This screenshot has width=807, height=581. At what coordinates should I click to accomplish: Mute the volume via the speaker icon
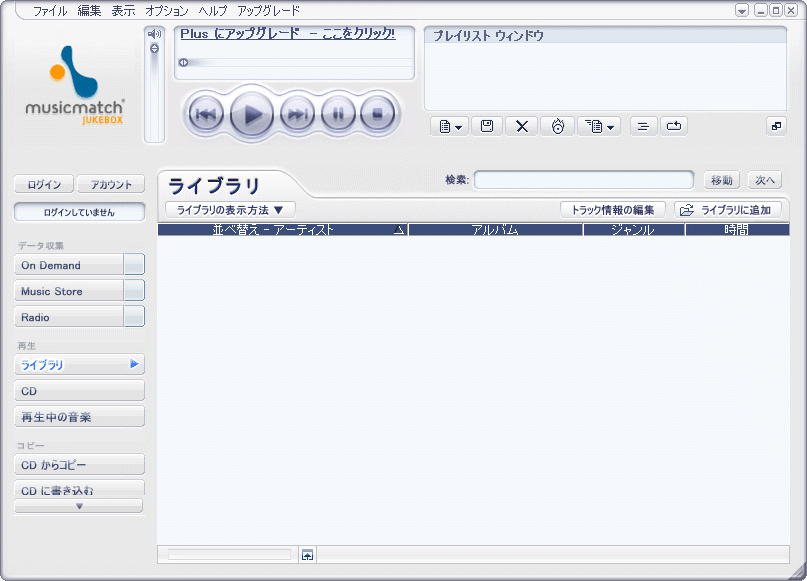154,34
